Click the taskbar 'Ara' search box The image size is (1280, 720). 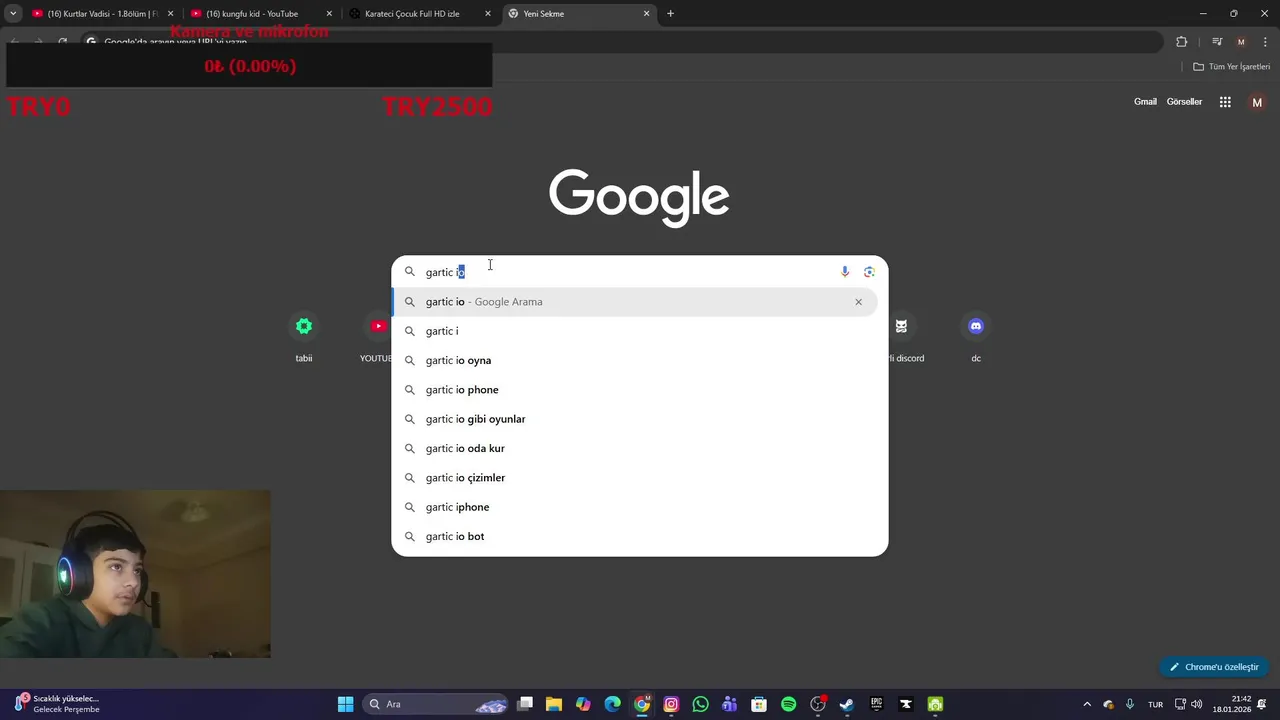(x=436, y=704)
